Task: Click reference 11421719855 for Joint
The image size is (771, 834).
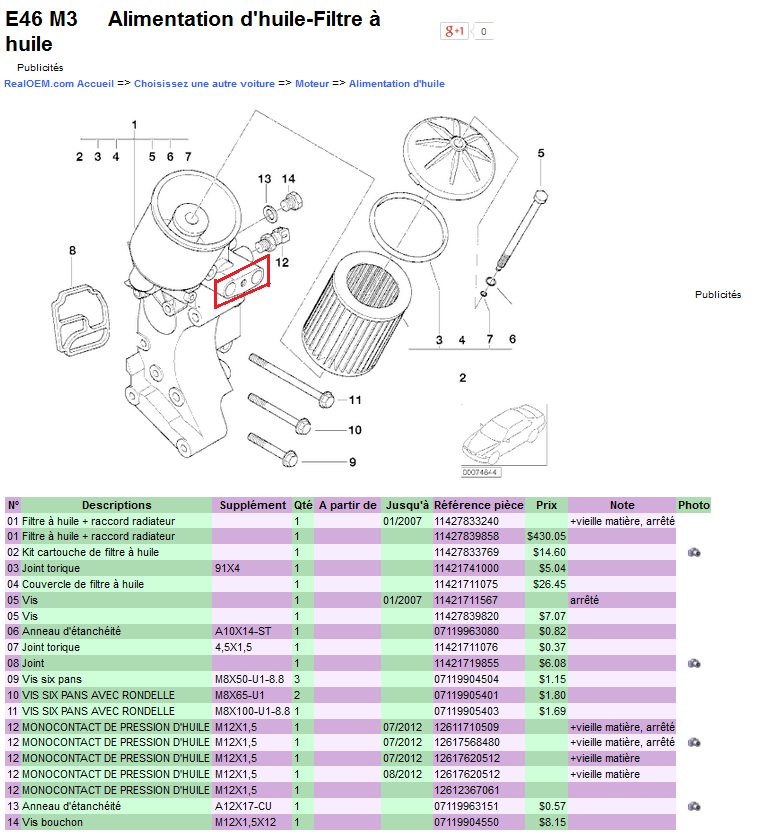Action: 466,663
